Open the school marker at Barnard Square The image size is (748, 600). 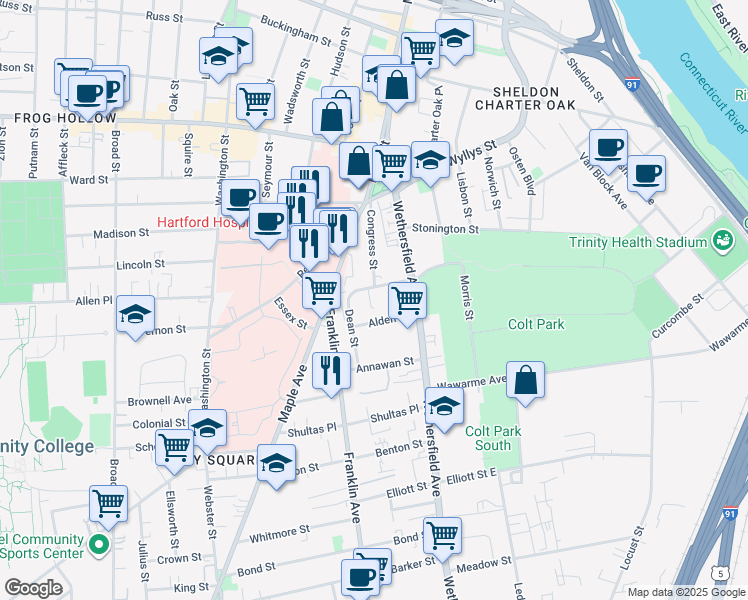[276, 463]
